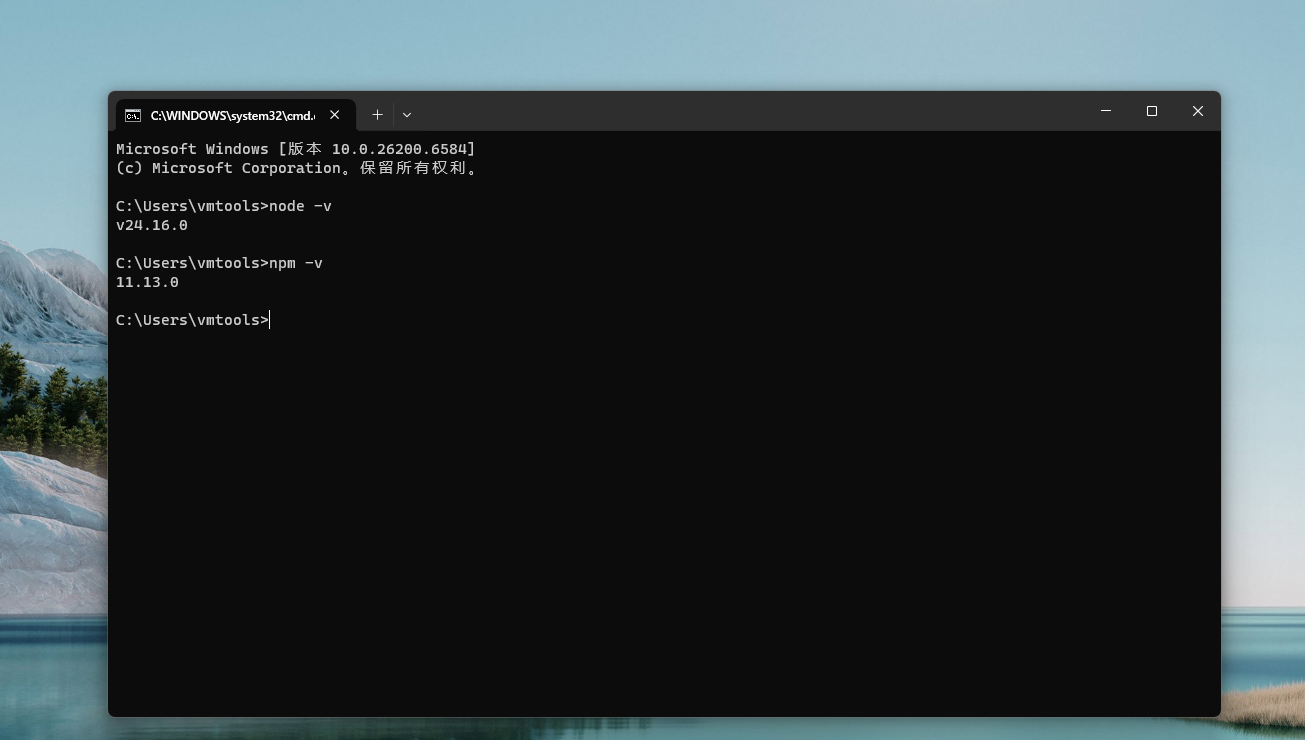Image resolution: width=1305 pixels, height=740 pixels.
Task: Click the v24.16.0 output text
Action: coord(152,225)
